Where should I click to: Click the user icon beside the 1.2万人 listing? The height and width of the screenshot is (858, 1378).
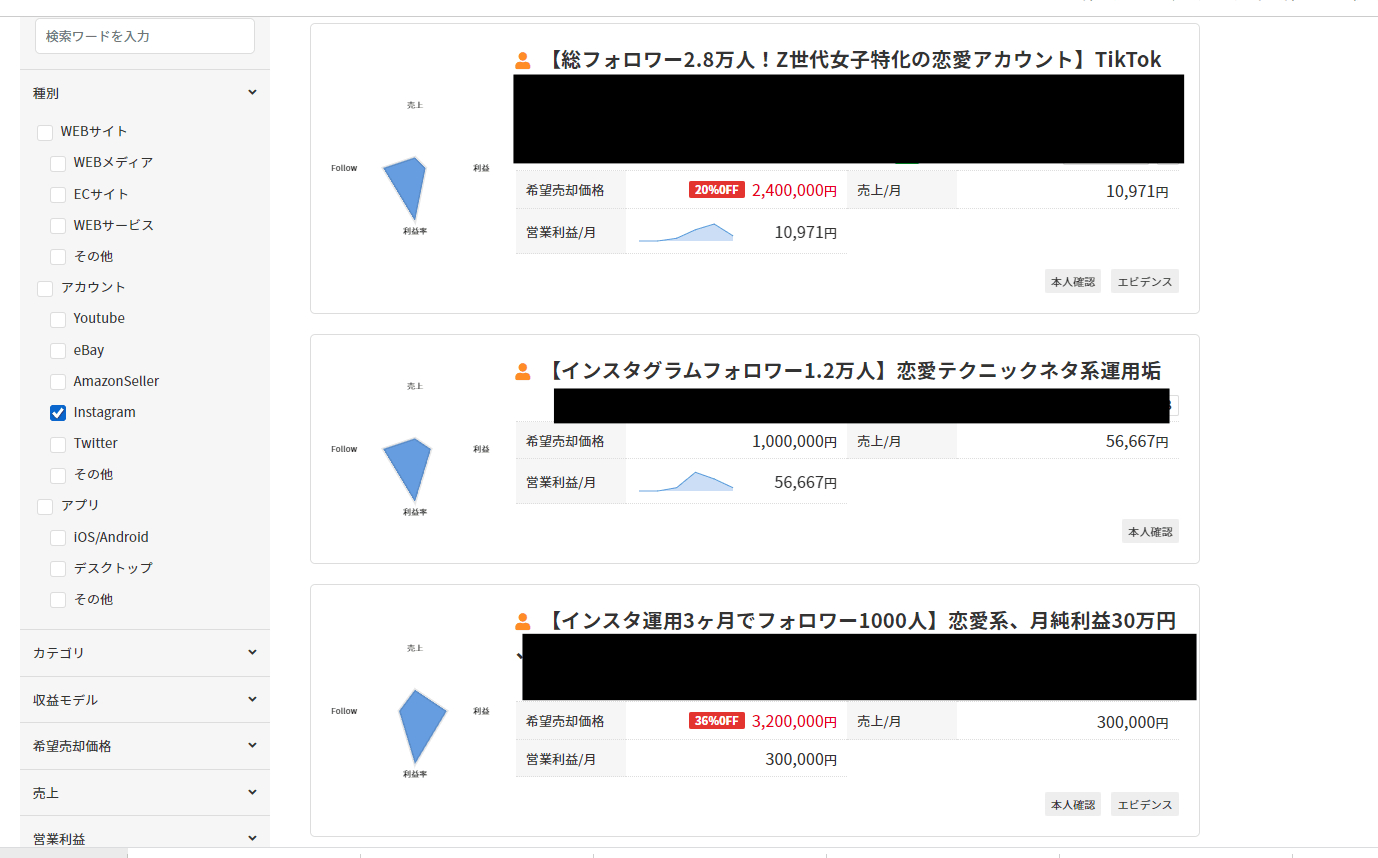tap(523, 372)
